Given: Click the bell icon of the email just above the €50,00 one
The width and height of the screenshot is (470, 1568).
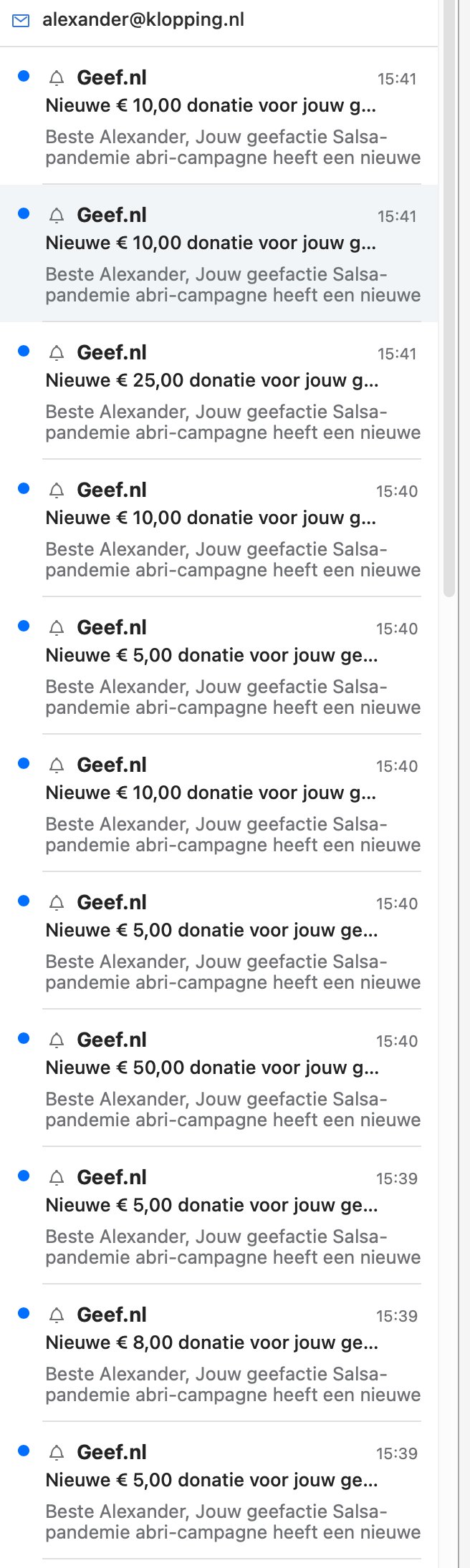Looking at the screenshot, I should 57,903.
